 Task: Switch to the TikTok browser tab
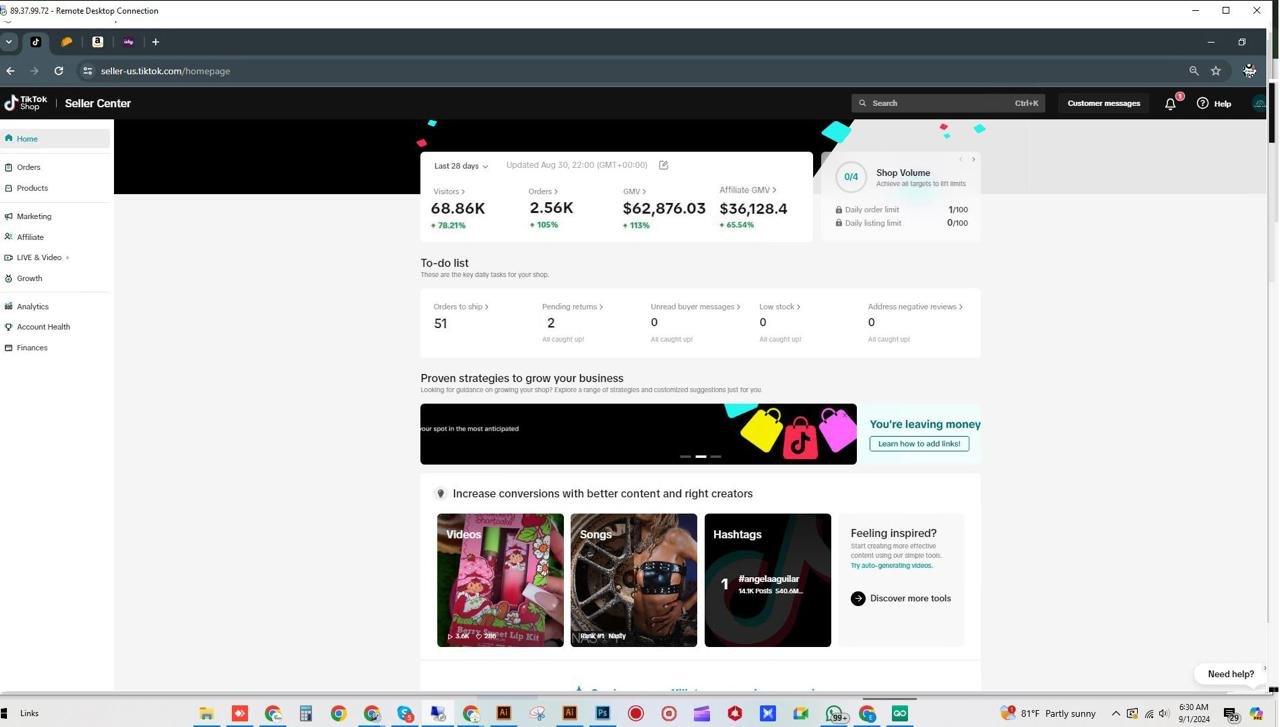pos(36,42)
